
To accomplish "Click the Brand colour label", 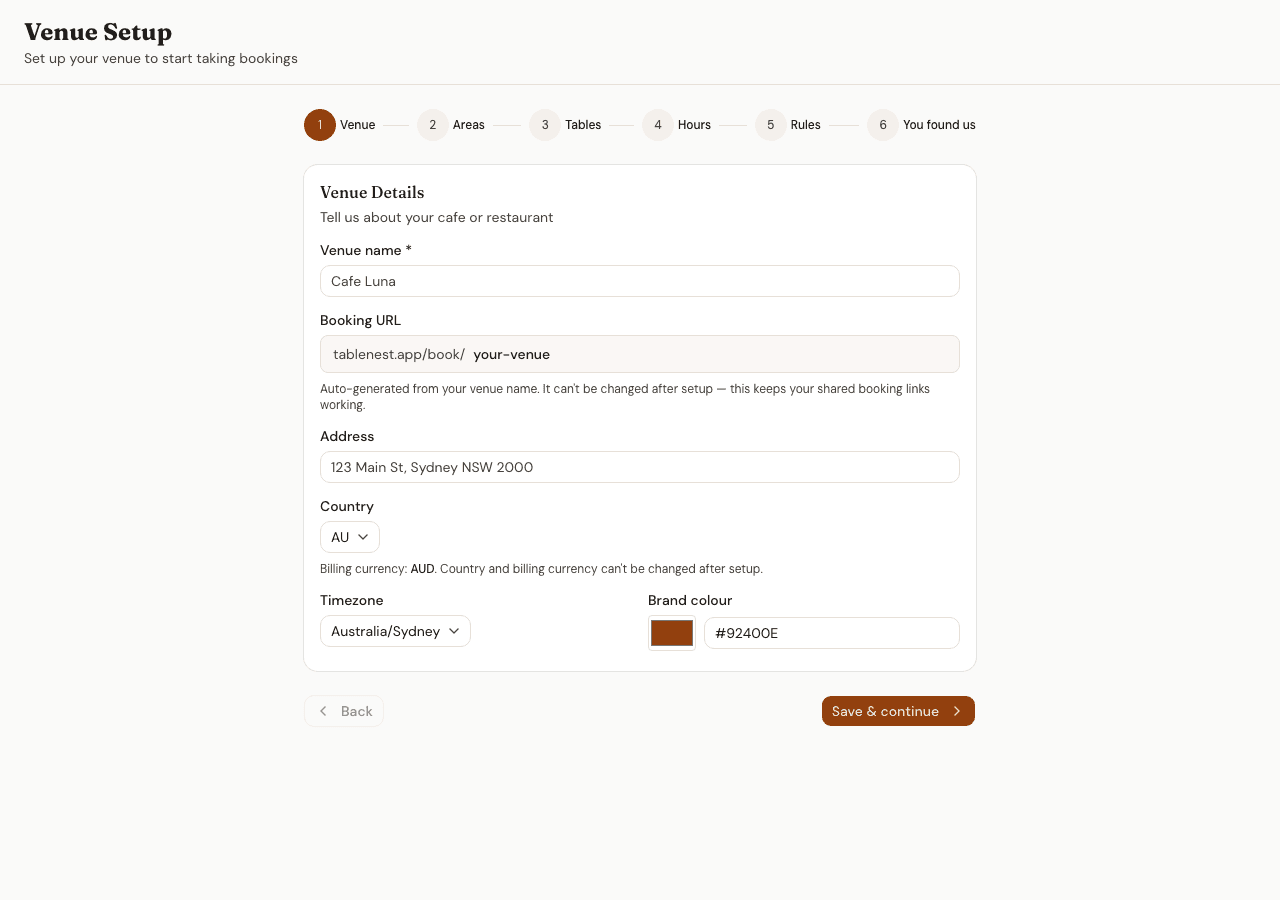I will [690, 600].
